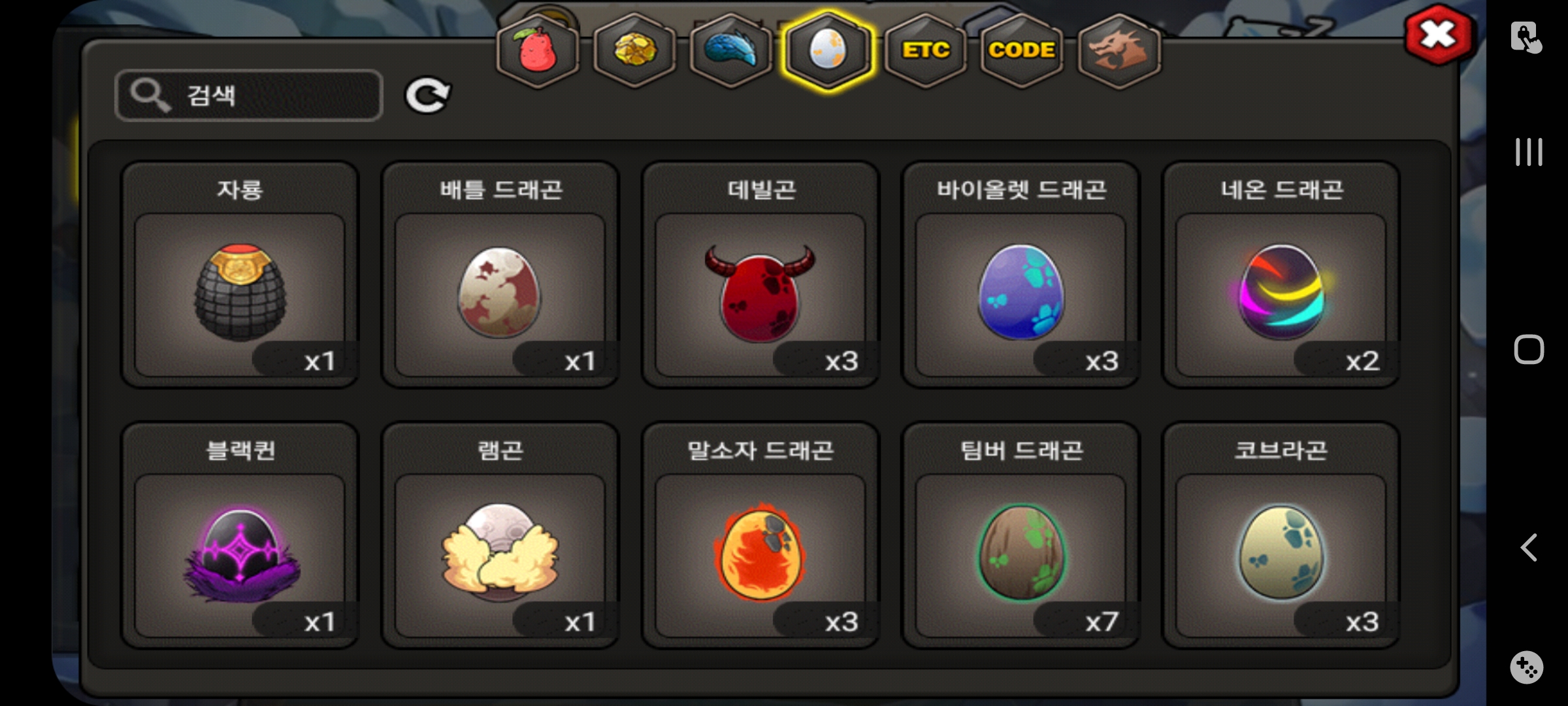Choose the horned 데빌곤 egg
Image resolution: width=1568 pixels, height=706 pixels.
click(x=760, y=275)
